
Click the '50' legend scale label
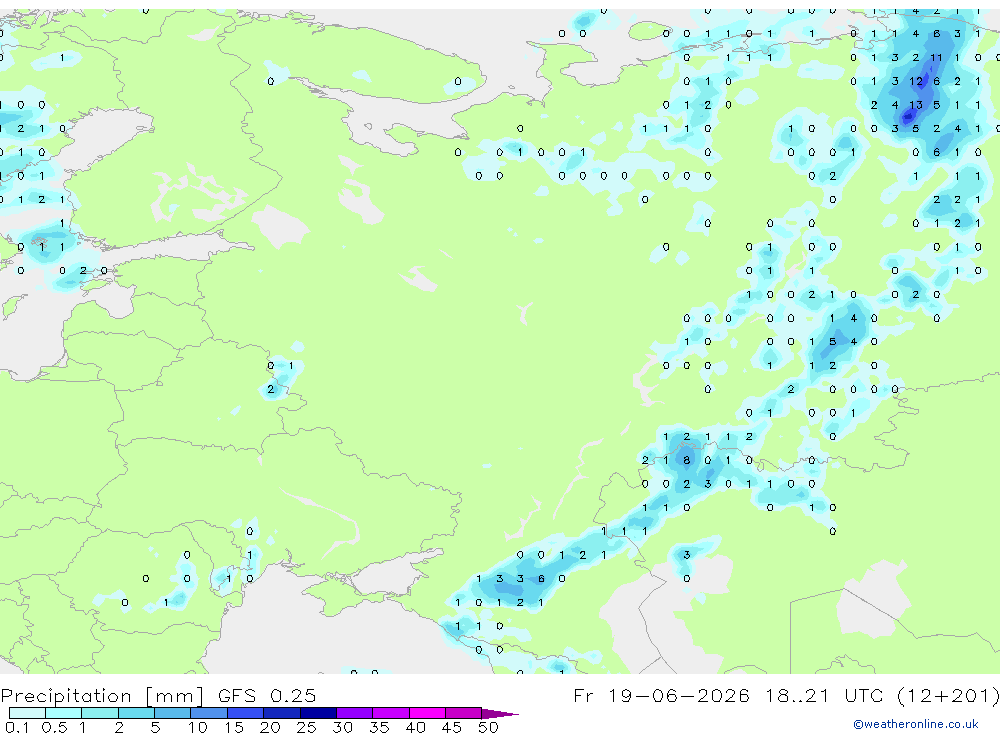coord(489,727)
